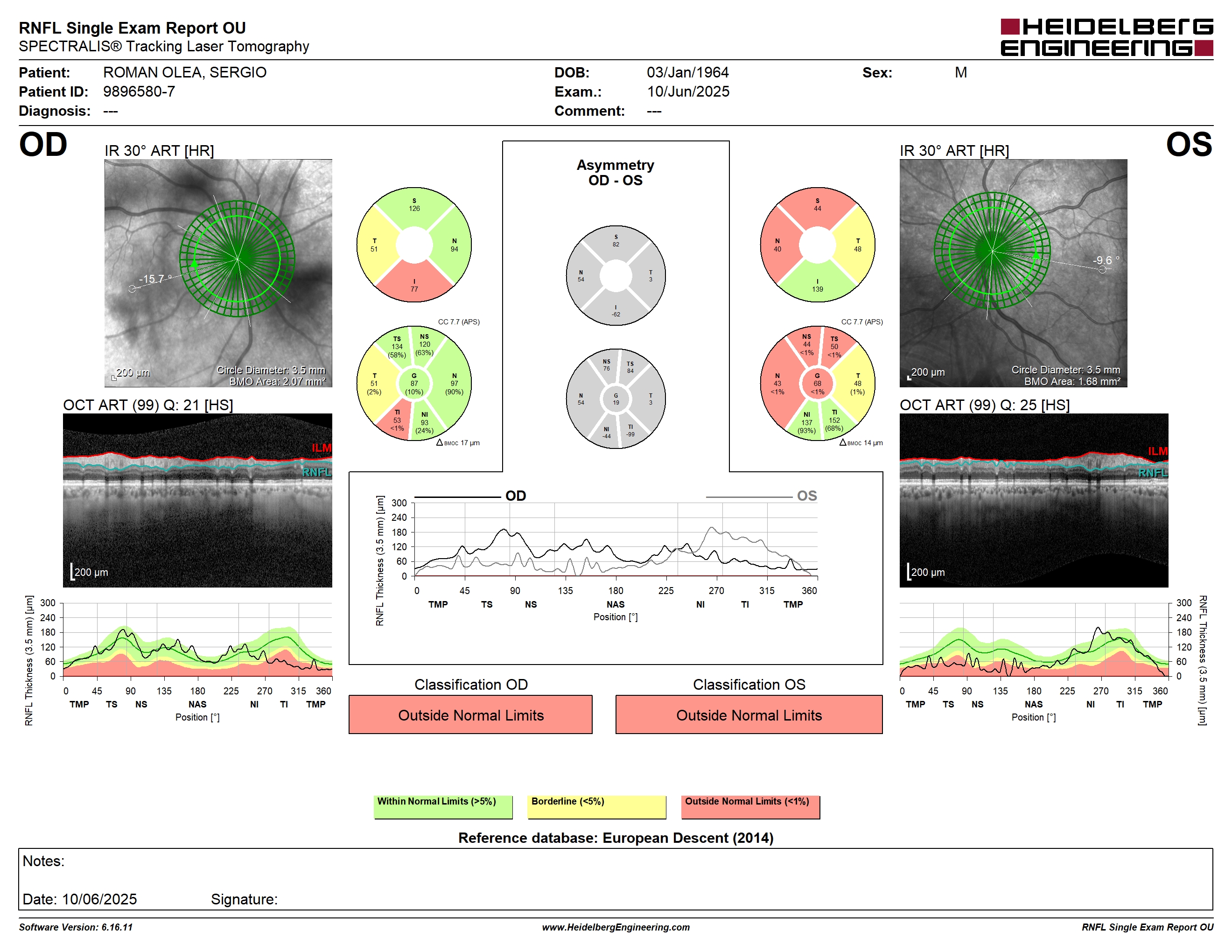Screen dimensions: 1232x952
Task: Click the OD global G 87 (10%) center
Action: (414, 384)
